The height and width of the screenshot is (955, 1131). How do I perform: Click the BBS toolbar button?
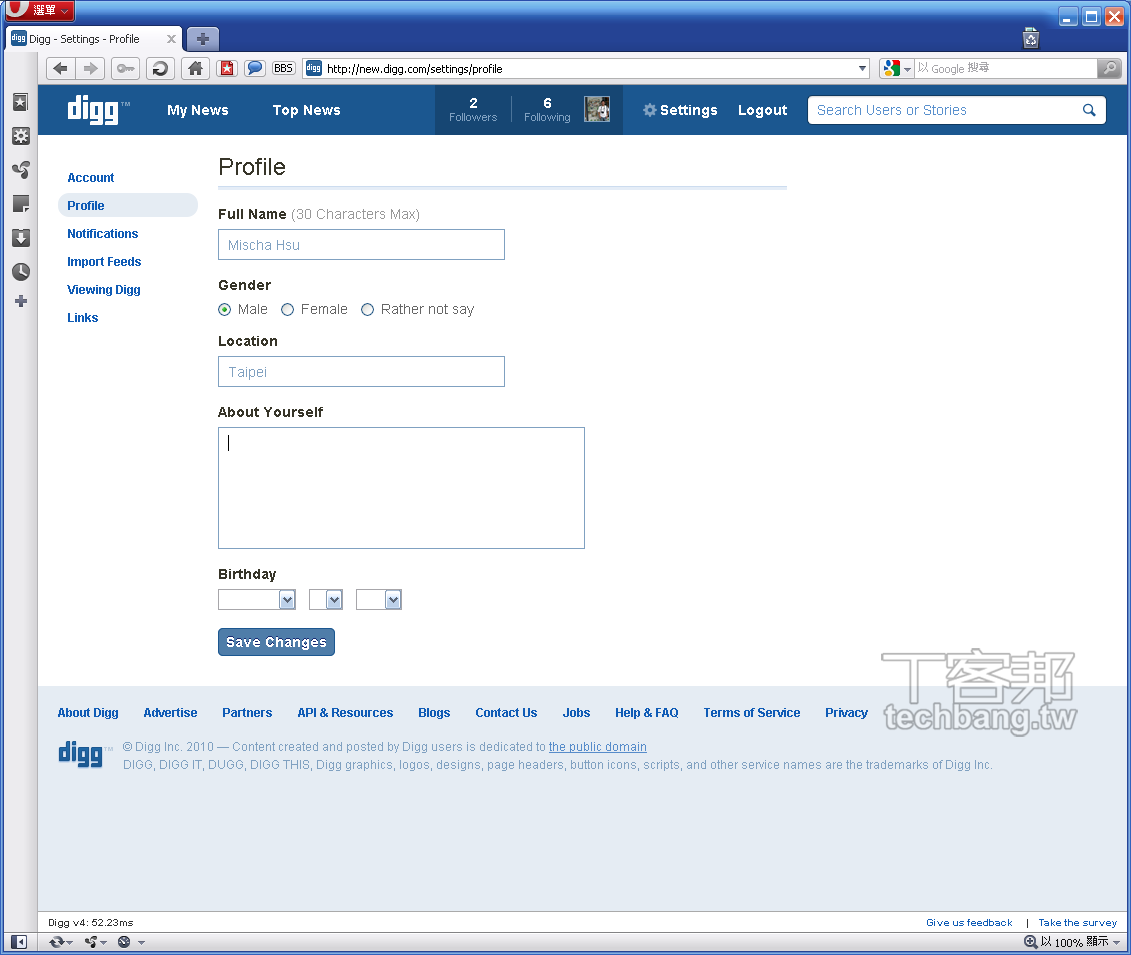coord(283,68)
